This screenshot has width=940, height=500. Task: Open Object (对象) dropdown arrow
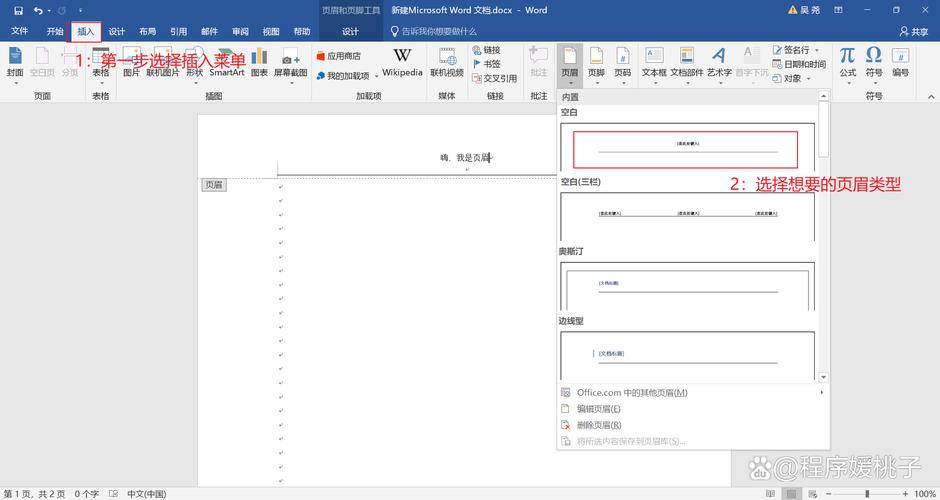coord(808,79)
